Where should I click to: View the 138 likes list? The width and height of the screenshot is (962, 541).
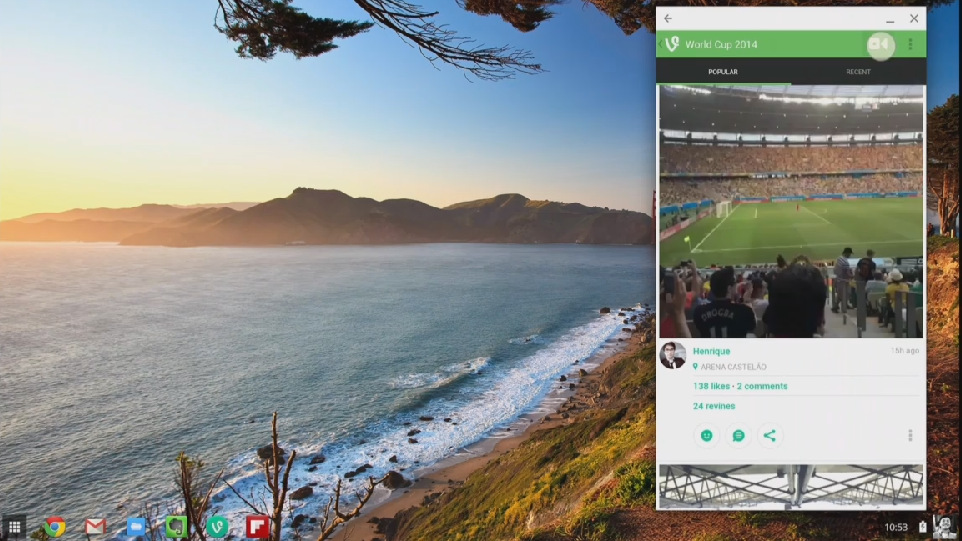point(711,386)
